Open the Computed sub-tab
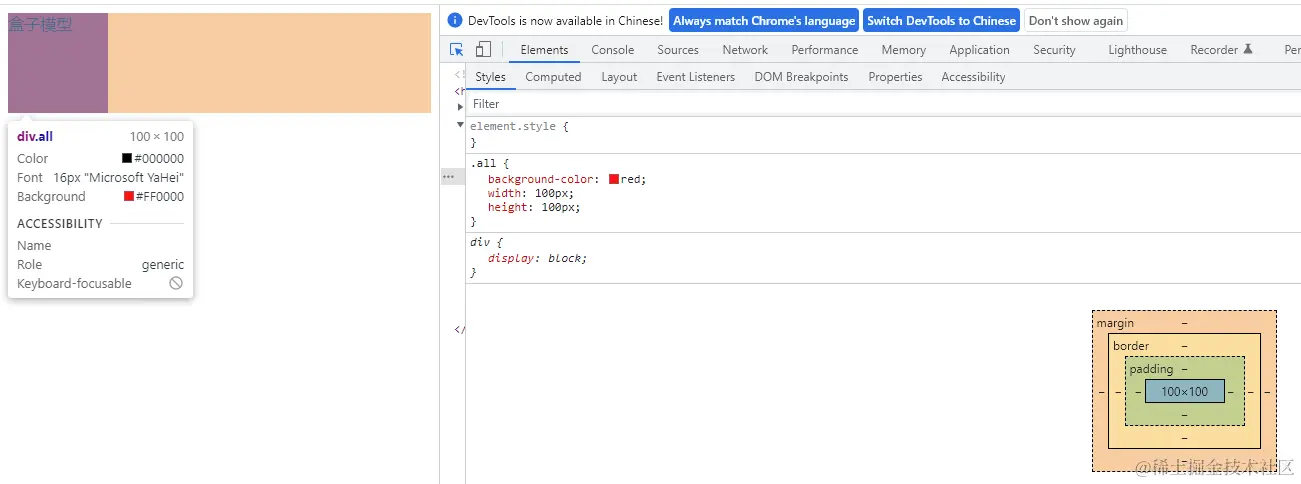 click(553, 77)
